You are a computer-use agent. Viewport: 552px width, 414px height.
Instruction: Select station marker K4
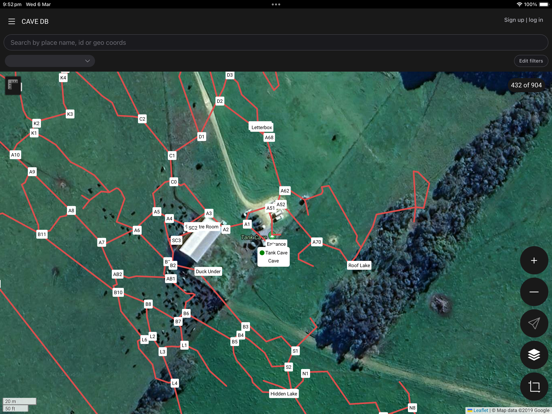[63, 77]
